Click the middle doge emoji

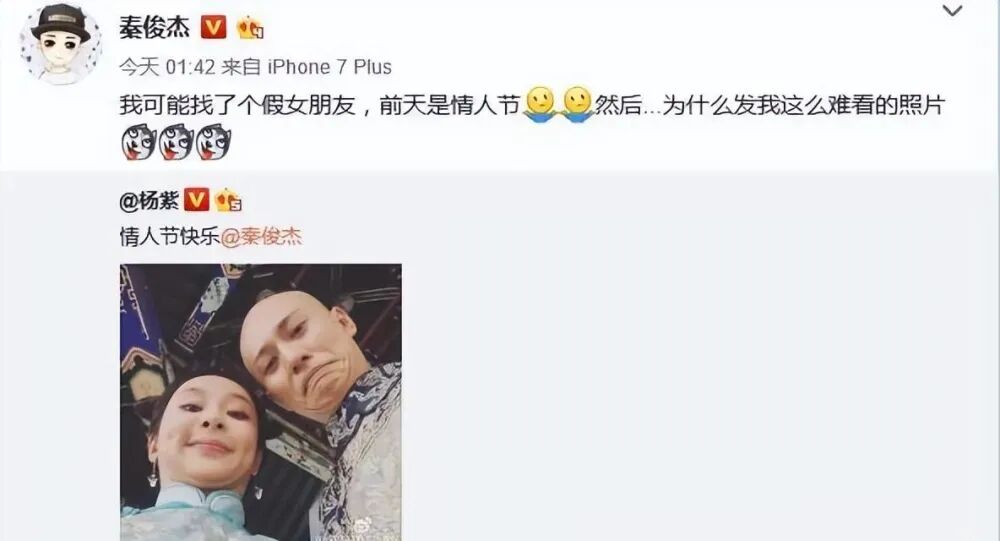point(176,142)
